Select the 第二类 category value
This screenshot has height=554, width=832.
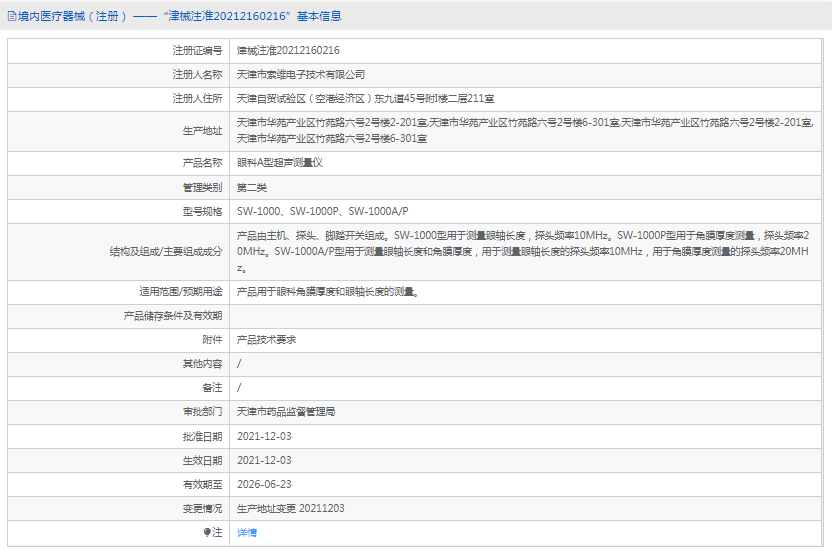click(252, 188)
